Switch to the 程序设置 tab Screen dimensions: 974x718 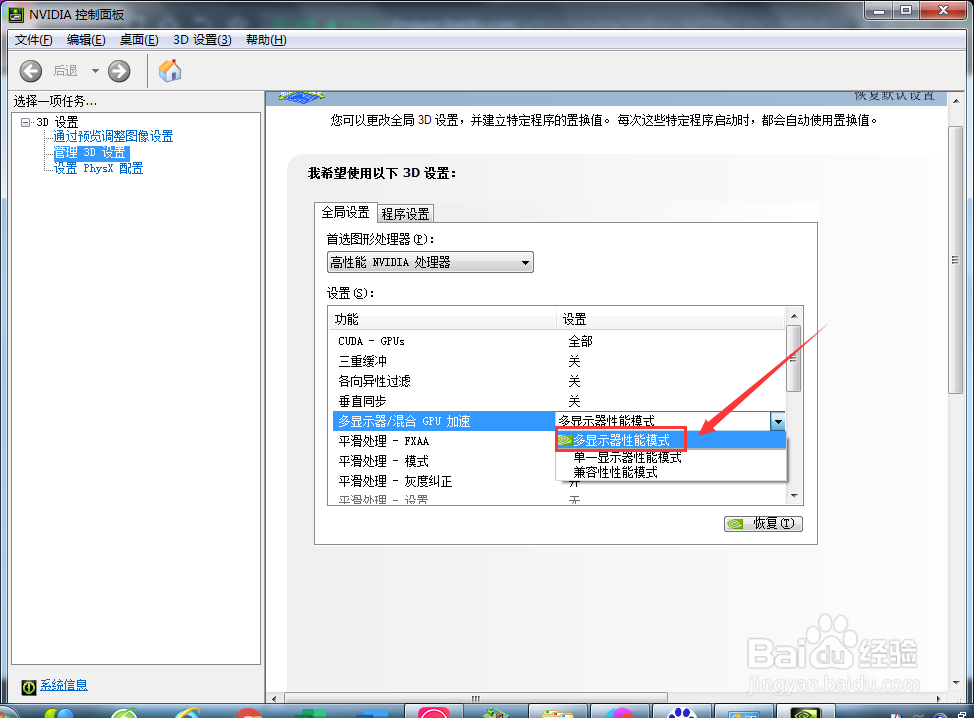[x=405, y=214]
